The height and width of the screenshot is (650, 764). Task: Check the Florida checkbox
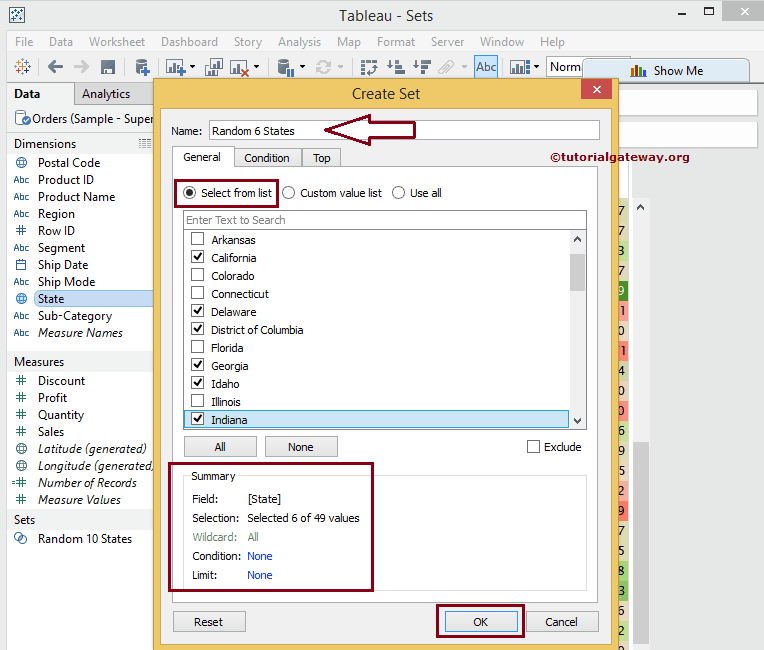click(197, 347)
